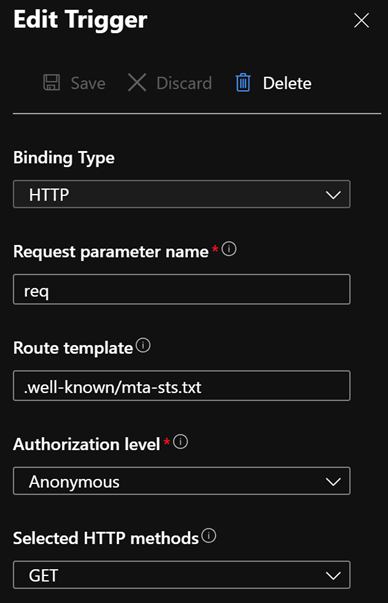Open the Binding Type HTTP dropdown
This screenshot has height=603, width=388.
pos(182,194)
